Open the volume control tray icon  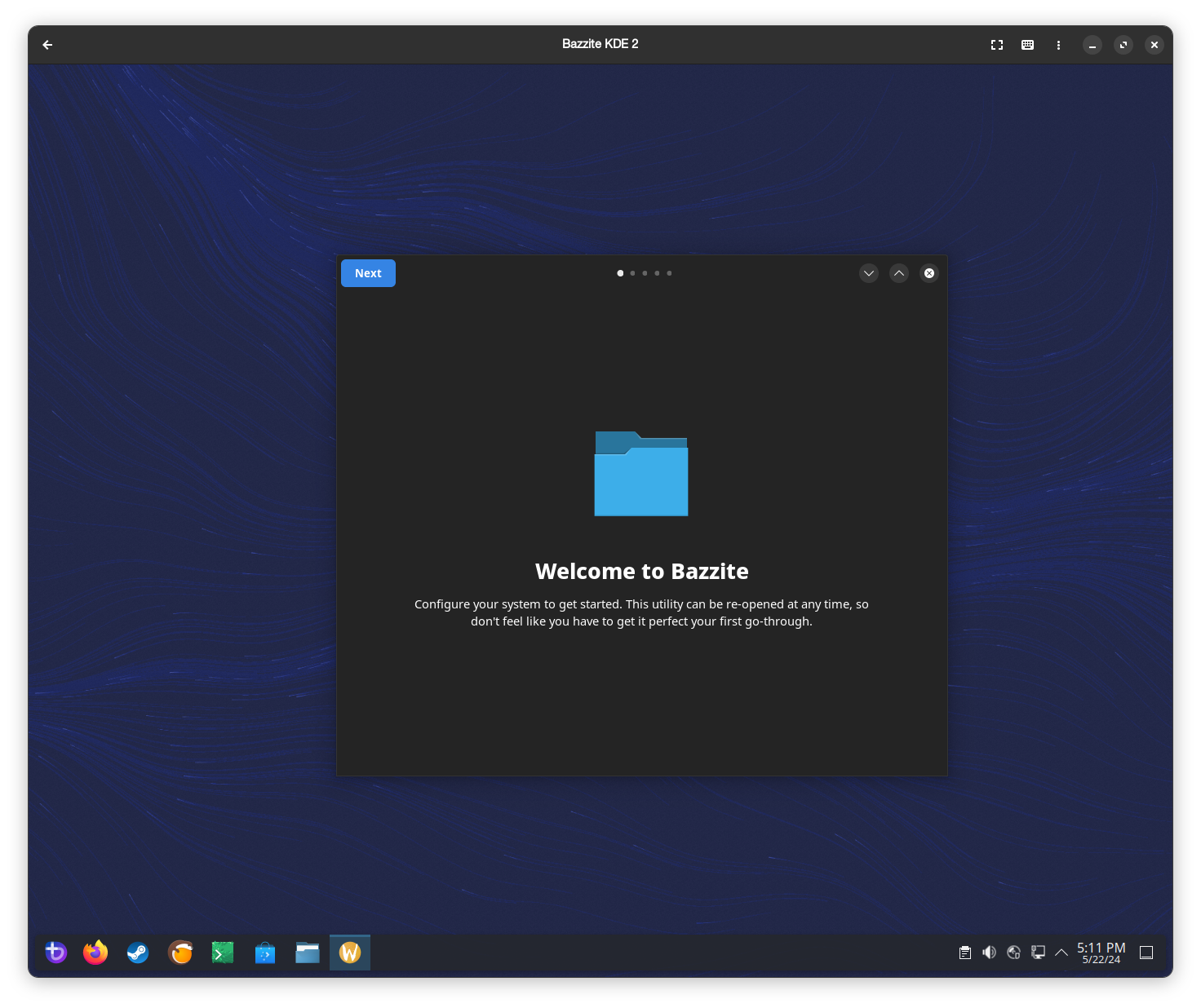click(990, 952)
